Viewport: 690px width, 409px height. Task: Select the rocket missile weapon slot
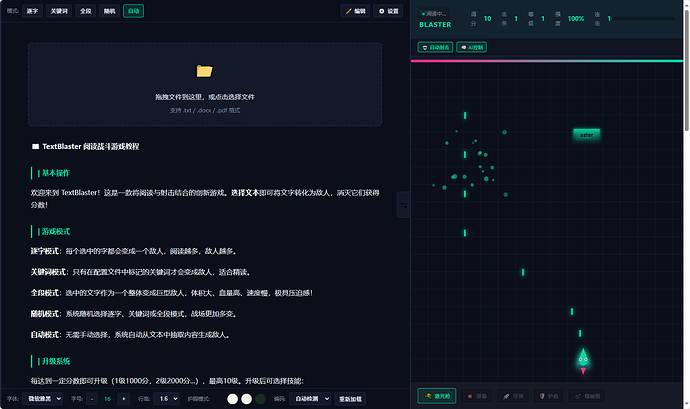[513, 396]
